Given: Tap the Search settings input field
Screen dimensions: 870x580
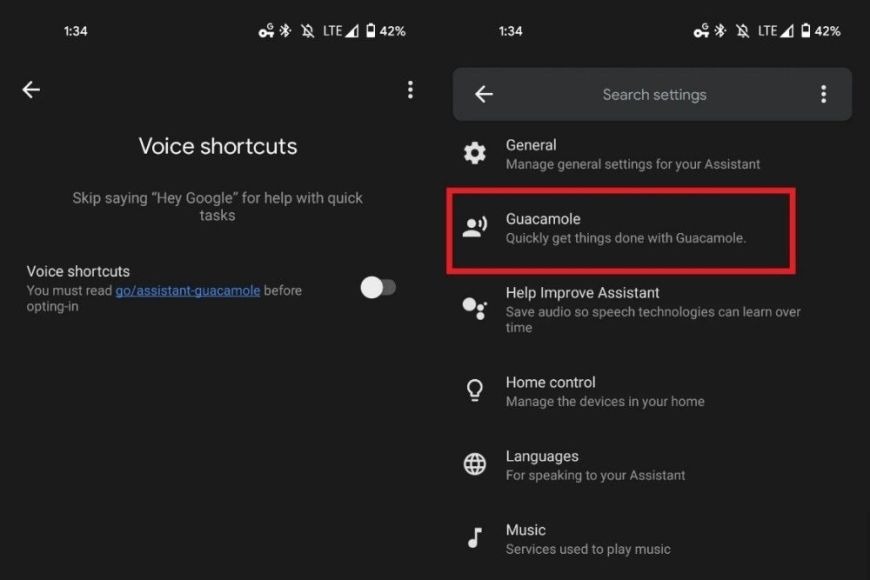Looking at the screenshot, I should pos(654,95).
